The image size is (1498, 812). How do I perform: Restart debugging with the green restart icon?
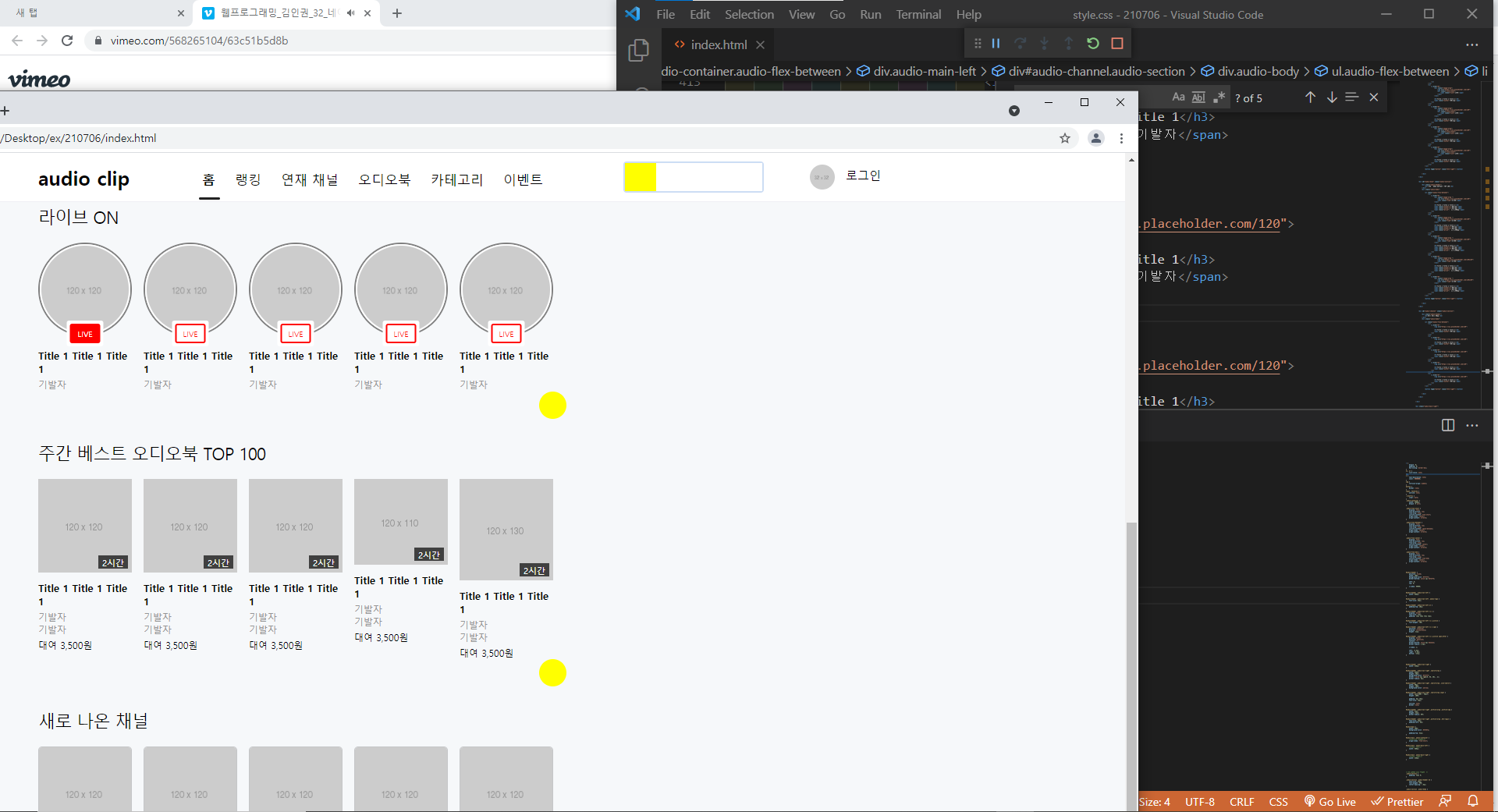(x=1093, y=44)
